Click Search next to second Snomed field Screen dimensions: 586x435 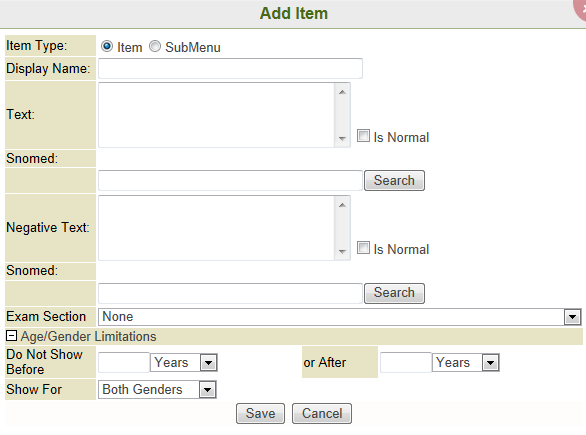[394, 293]
